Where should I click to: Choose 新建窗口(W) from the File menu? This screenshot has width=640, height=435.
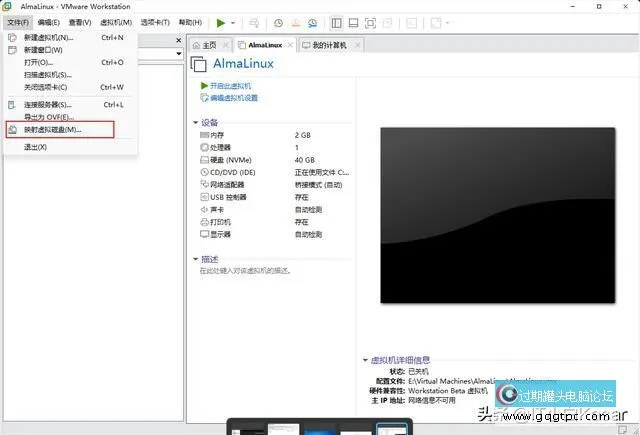point(70,50)
